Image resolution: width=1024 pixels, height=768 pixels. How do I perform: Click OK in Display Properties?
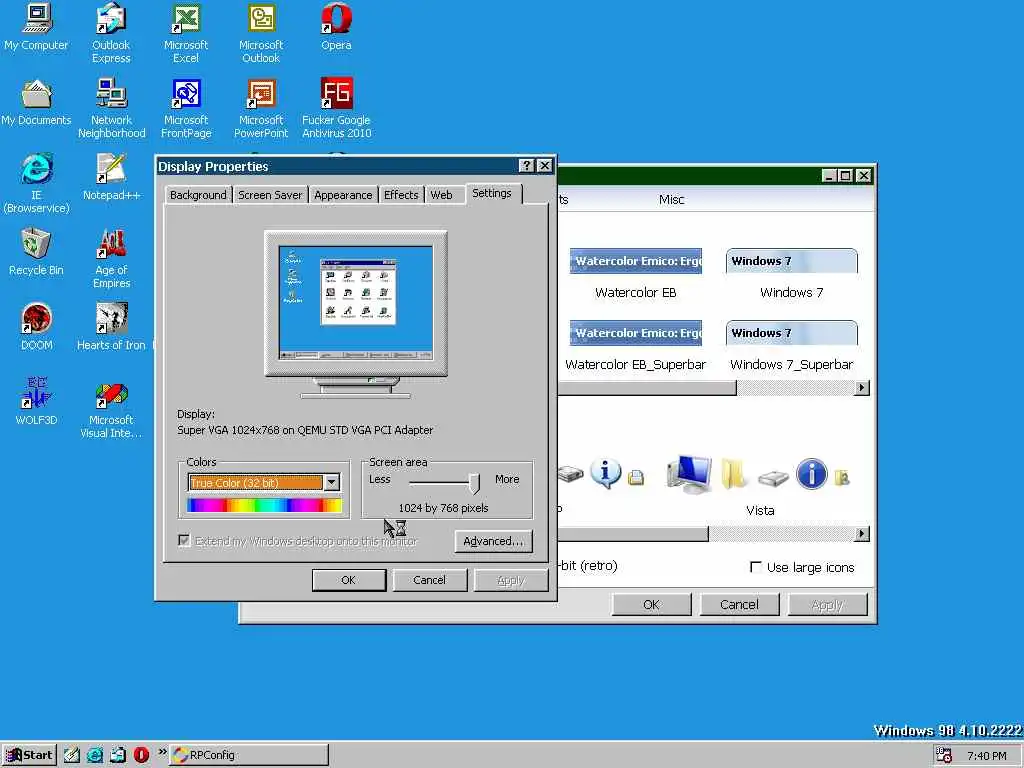coord(349,580)
